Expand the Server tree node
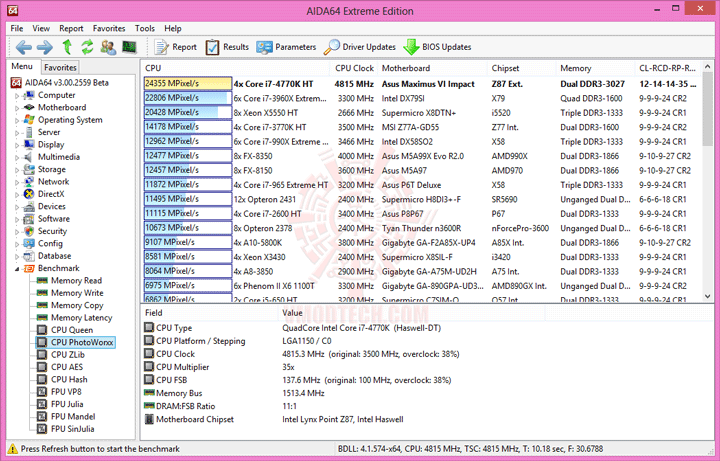This screenshot has width=720, height=461. click(x=17, y=133)
